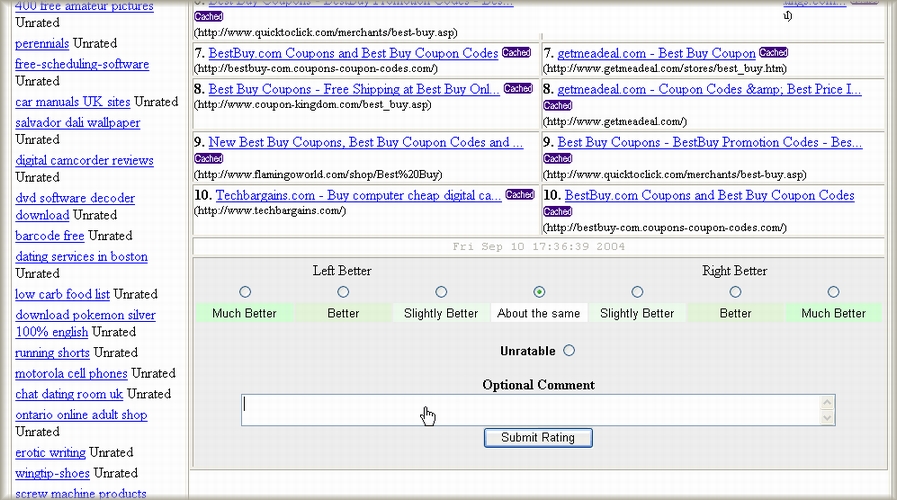
Task: Click Cached badge for left result 9
Action: point(208,158)
